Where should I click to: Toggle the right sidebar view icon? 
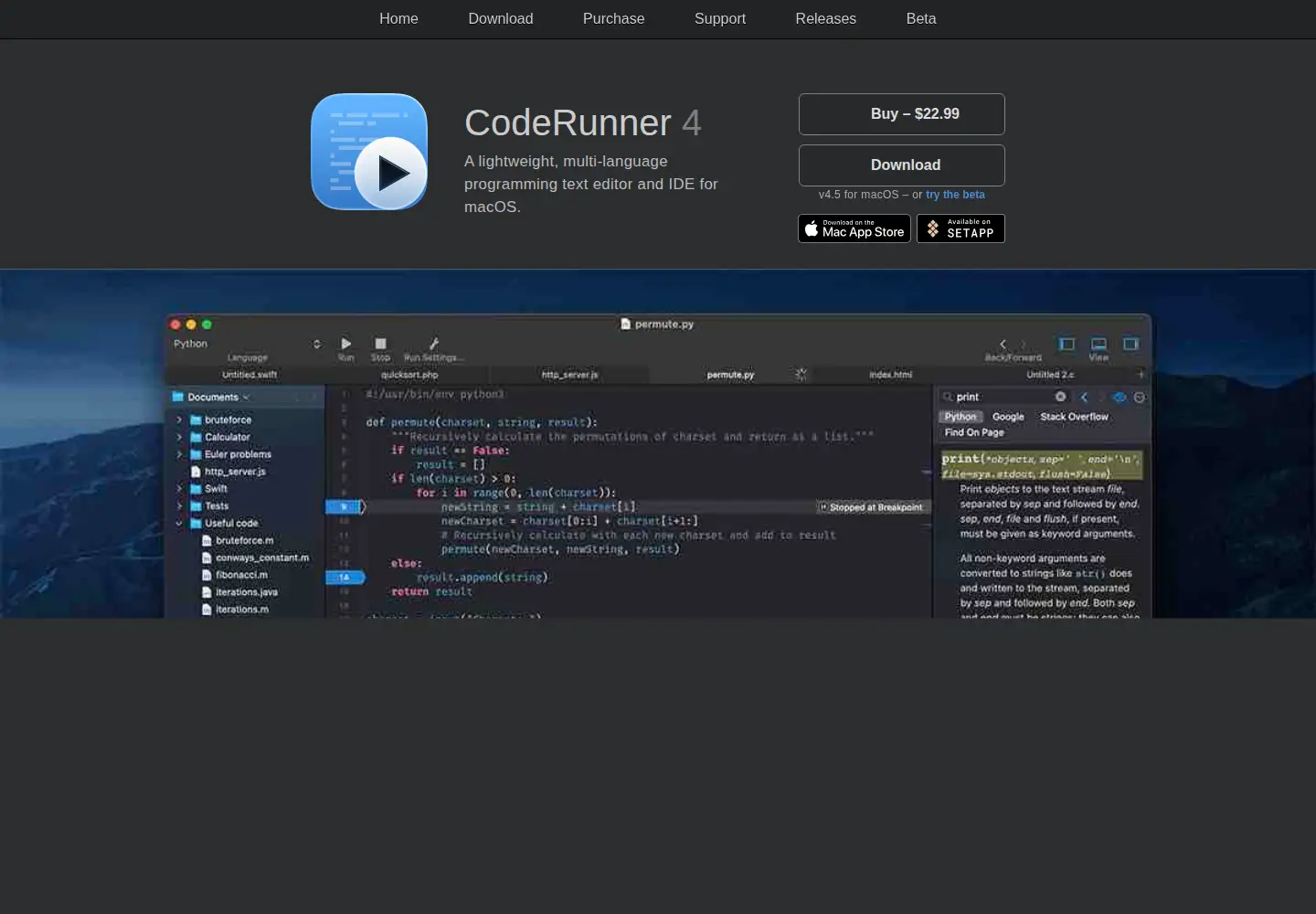(1130, 344)
